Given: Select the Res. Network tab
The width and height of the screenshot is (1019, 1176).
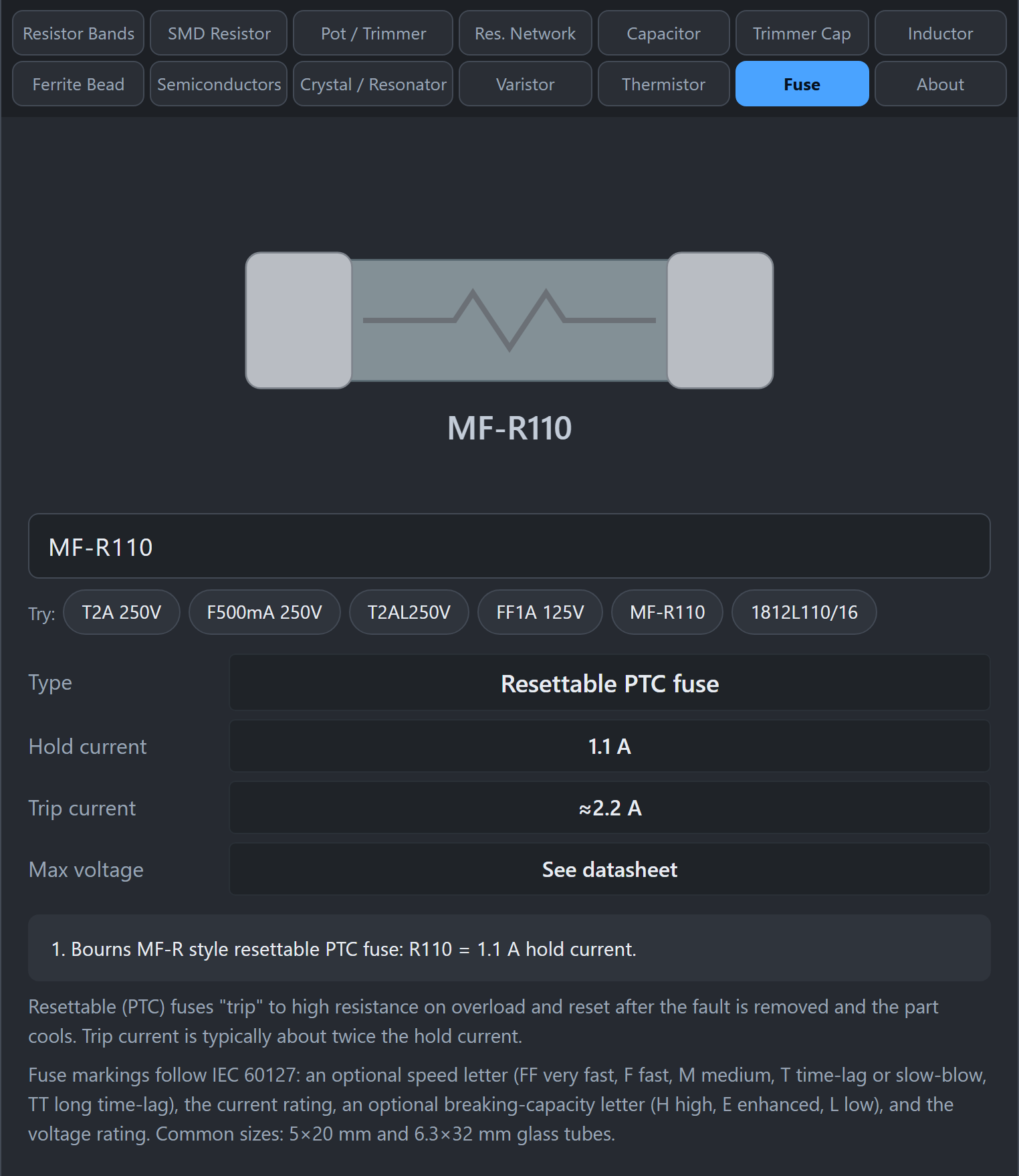Looking at the screenshot, I should point(525,33).
